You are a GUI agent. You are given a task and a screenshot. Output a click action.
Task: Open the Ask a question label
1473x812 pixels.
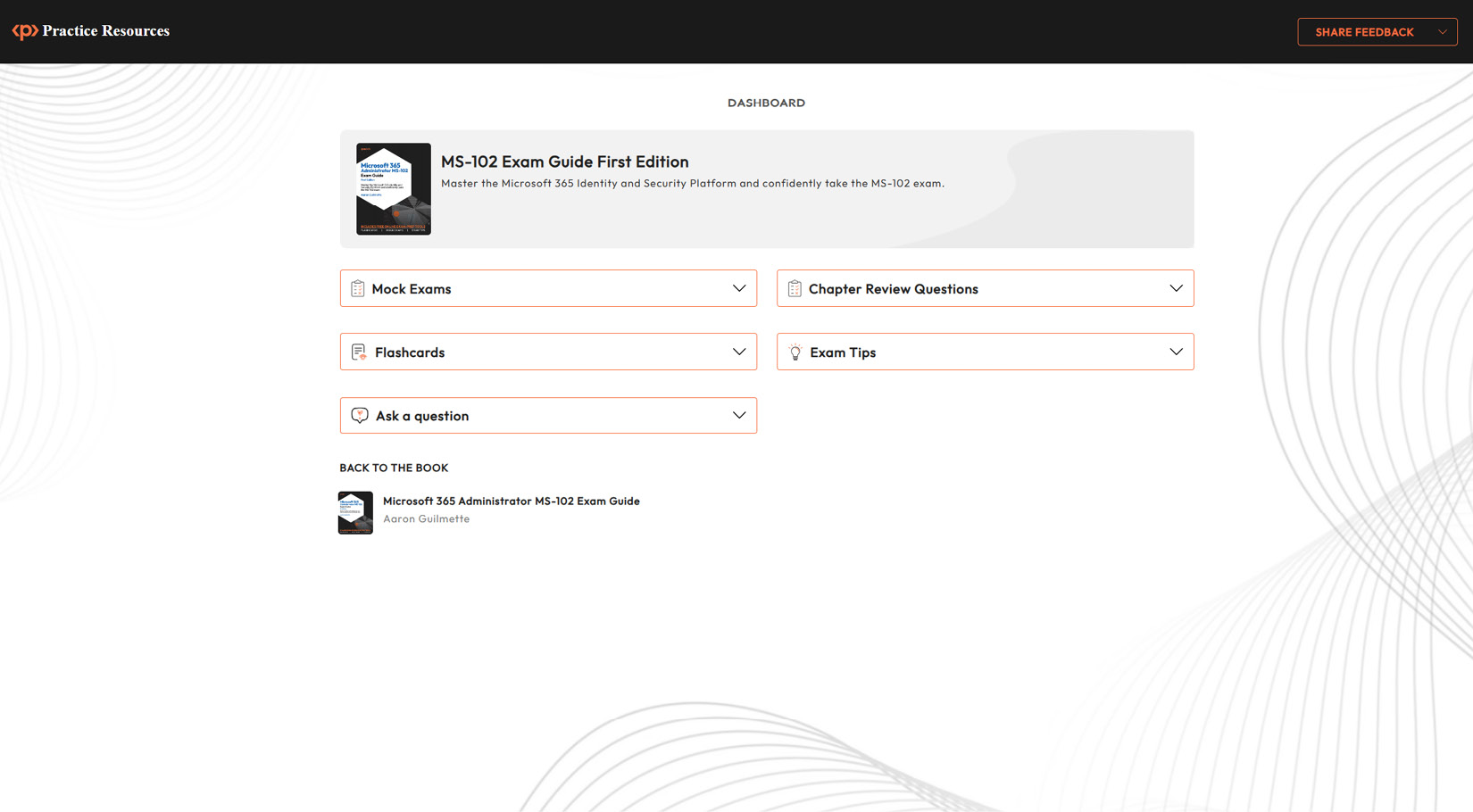coord(422,416)
